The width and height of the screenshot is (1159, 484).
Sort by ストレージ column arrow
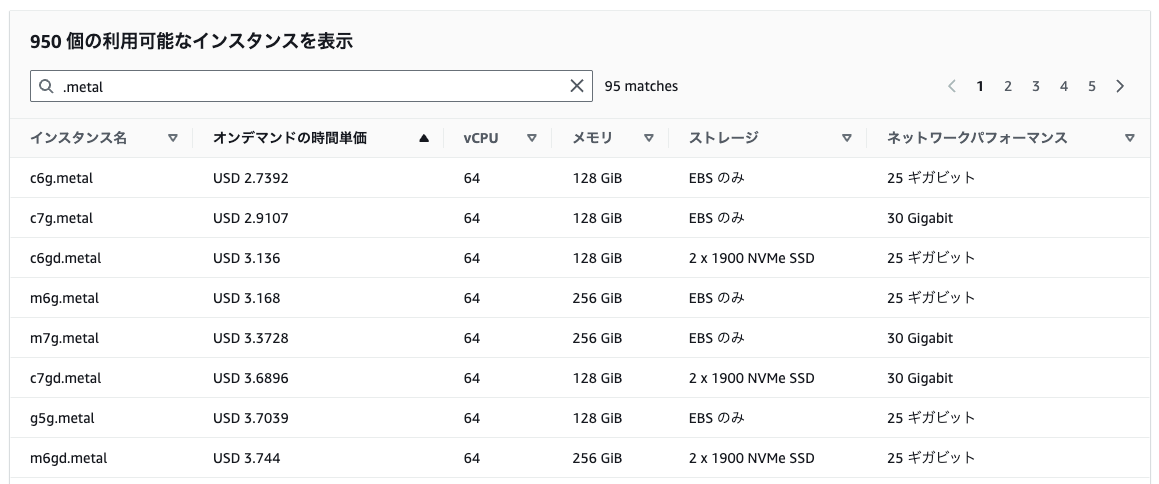click(846, 138)
